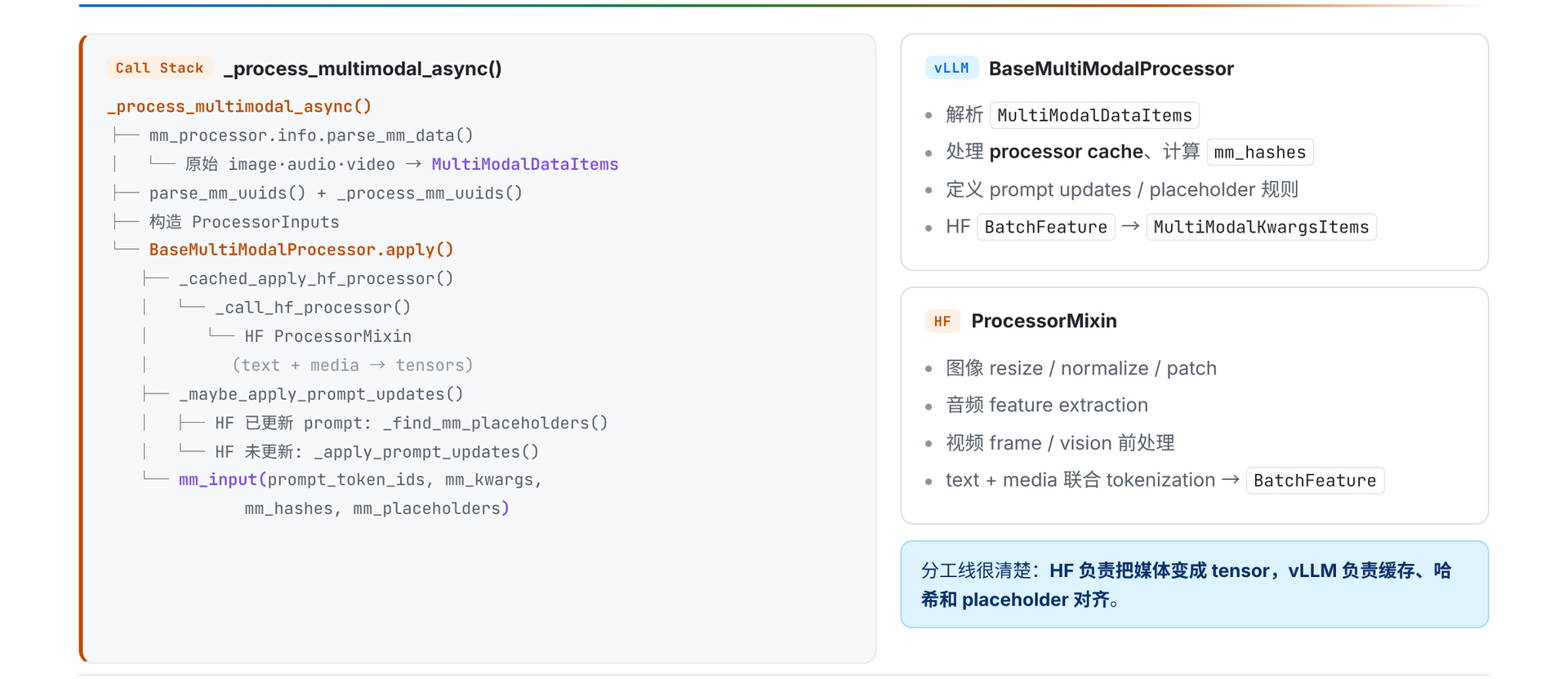Click the bold "BaseMultiModalProcessor" card heading
Screen dimensions: 1568x679
tap(1111, 69)
